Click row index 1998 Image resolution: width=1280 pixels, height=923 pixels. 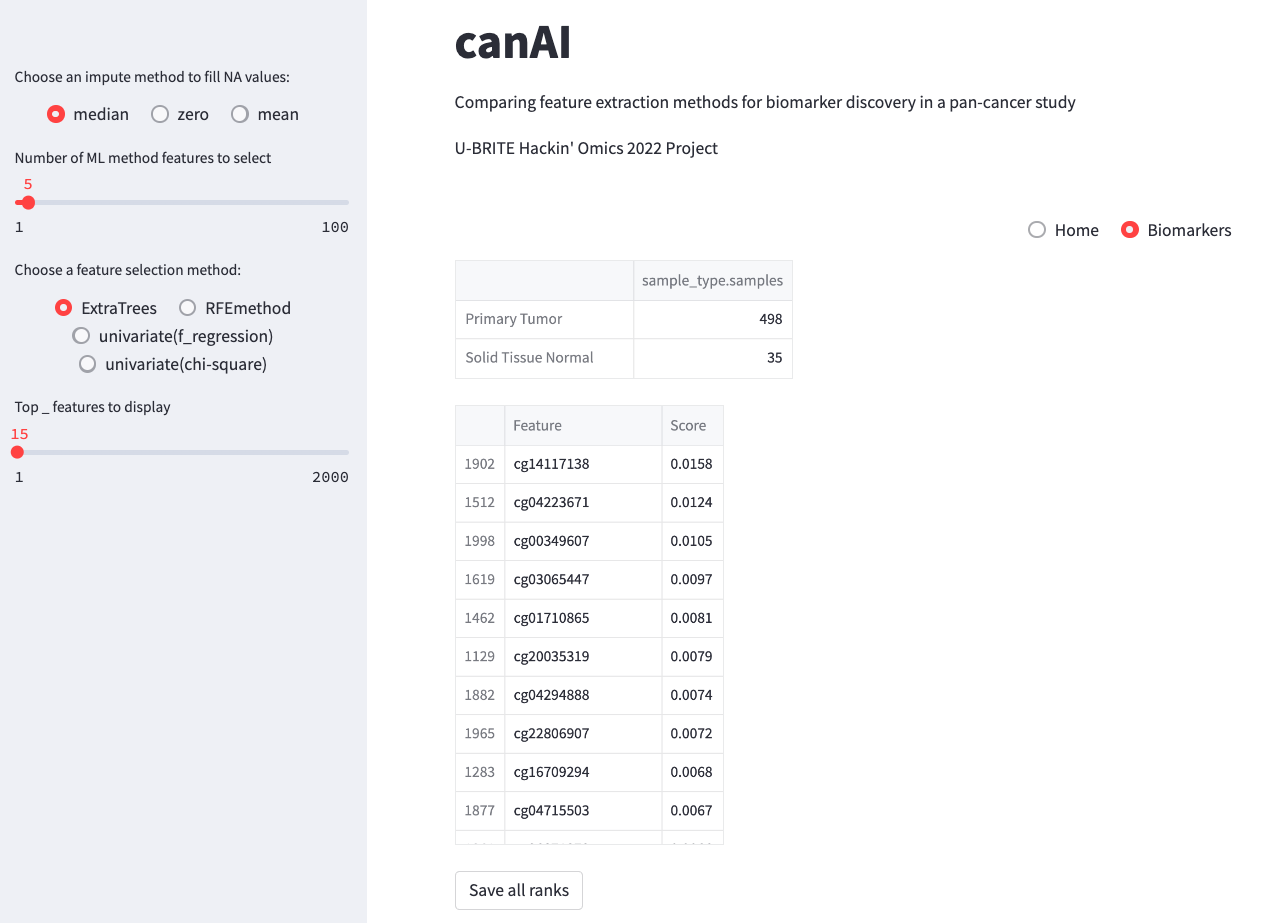480,541
